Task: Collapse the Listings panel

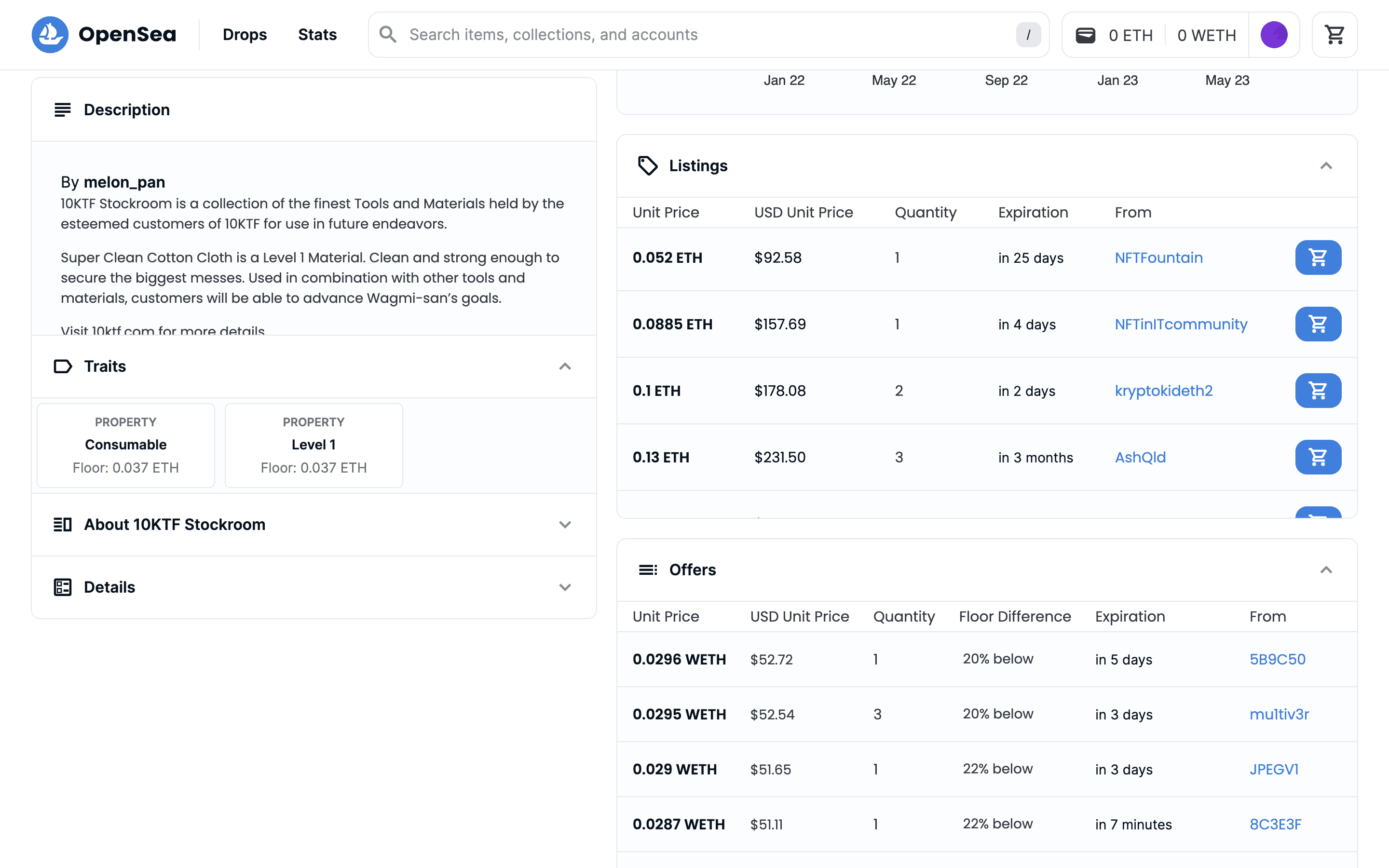Action: (1326, 166)
